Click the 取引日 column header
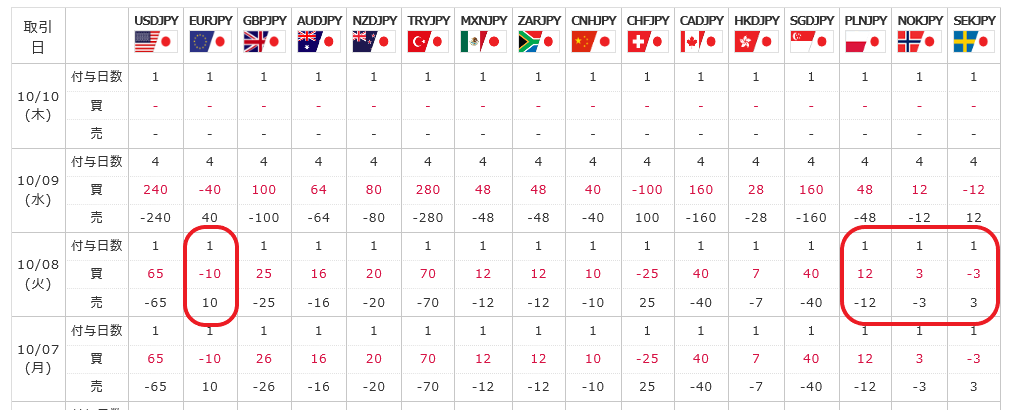The width and height of the screenshot is (1013, 410). pyautogui.click(x=38, y=37)
